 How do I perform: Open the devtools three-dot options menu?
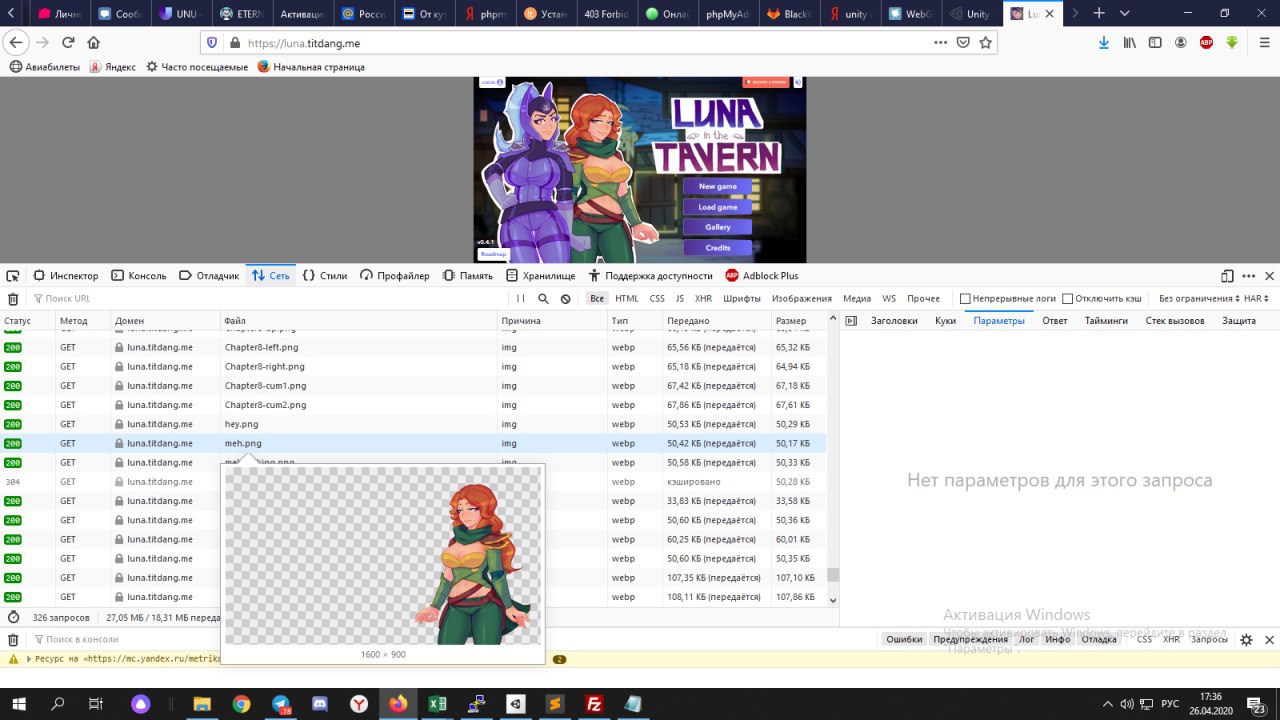click(x=1248, y=276)
